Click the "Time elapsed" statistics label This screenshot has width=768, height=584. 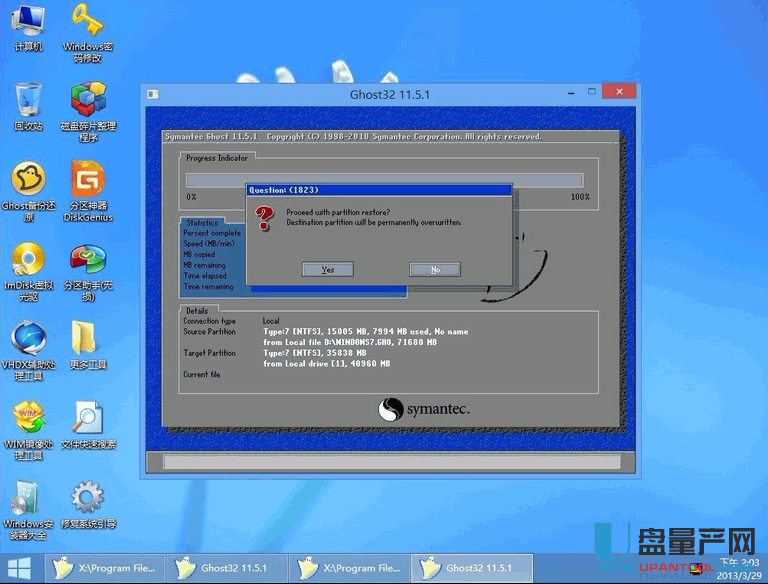click(x=205, y=276)
